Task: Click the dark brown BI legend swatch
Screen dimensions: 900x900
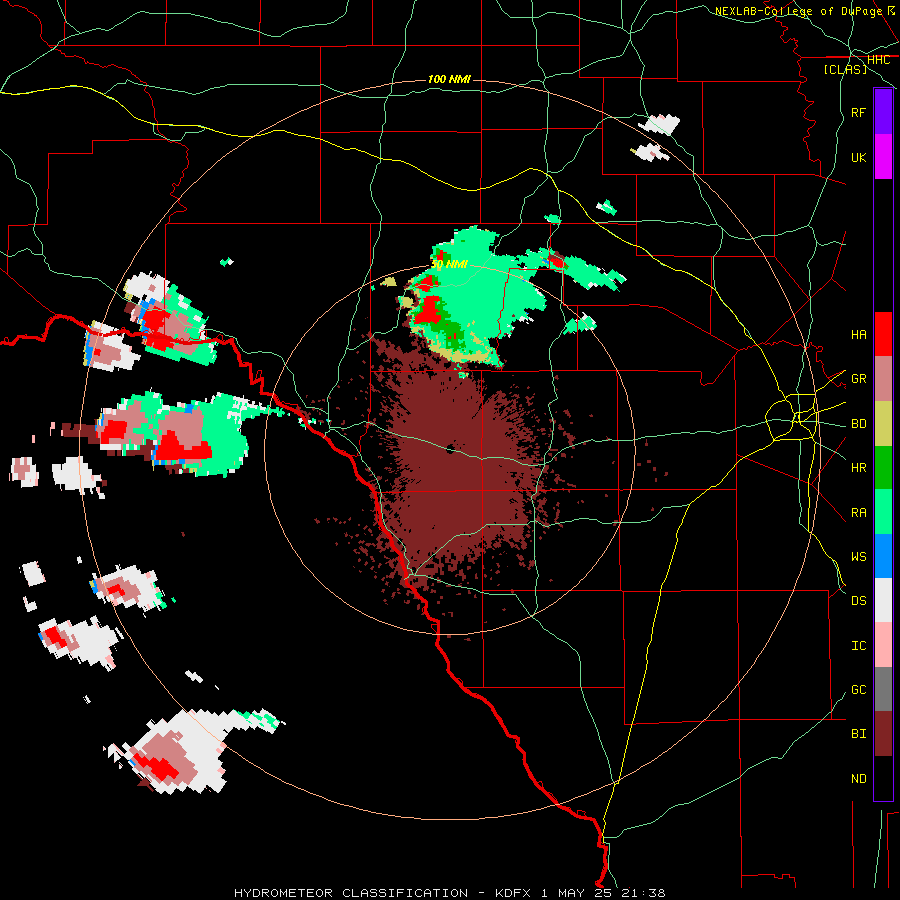Action: [883, 734]
